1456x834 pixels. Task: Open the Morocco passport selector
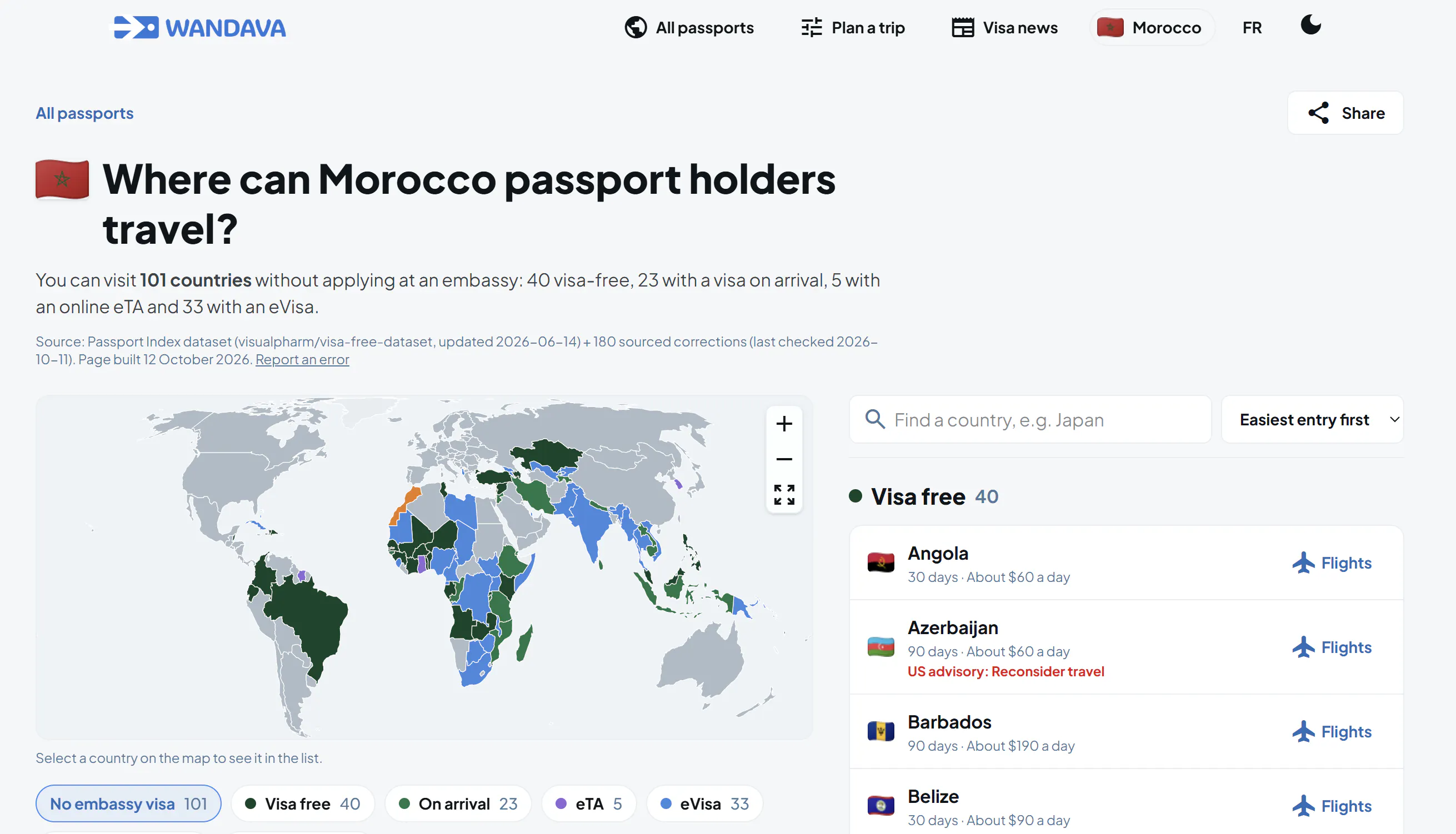click(x=1150, y=28)
